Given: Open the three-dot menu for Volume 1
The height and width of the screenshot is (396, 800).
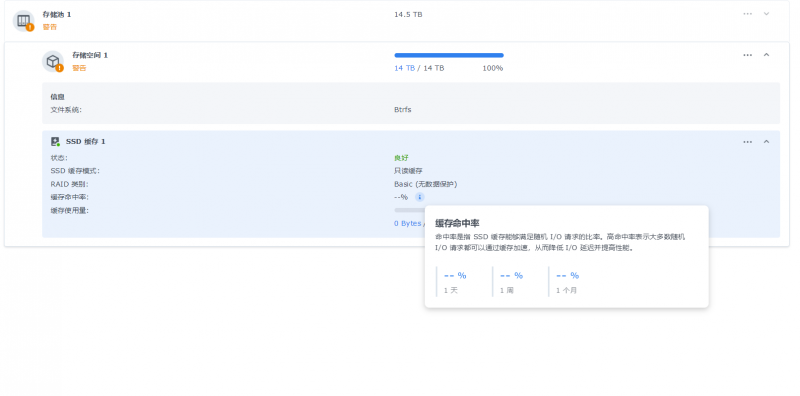Looking at the screenshot, I should [747, 55].
